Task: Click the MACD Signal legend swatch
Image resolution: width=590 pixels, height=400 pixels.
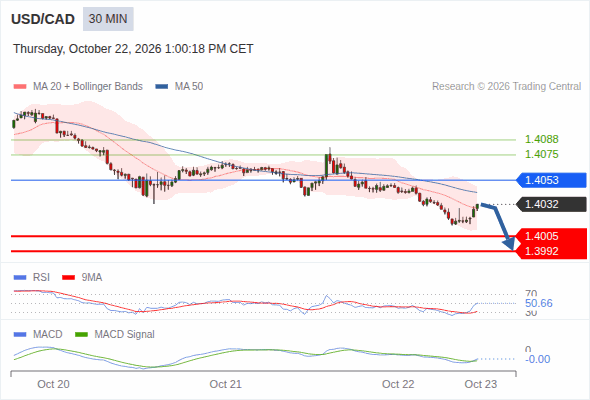Action: (82, 335)
